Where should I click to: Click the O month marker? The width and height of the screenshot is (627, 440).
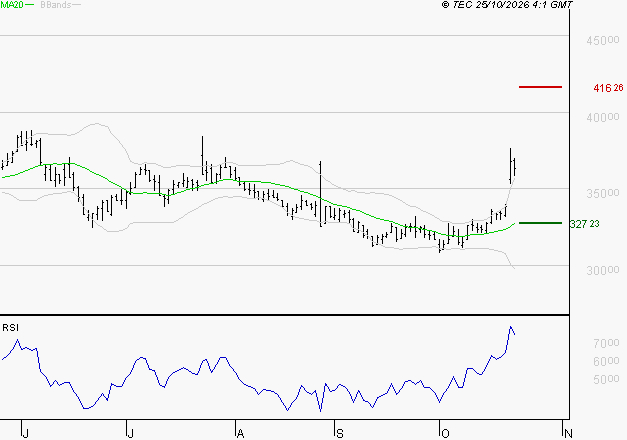[445, 434]
